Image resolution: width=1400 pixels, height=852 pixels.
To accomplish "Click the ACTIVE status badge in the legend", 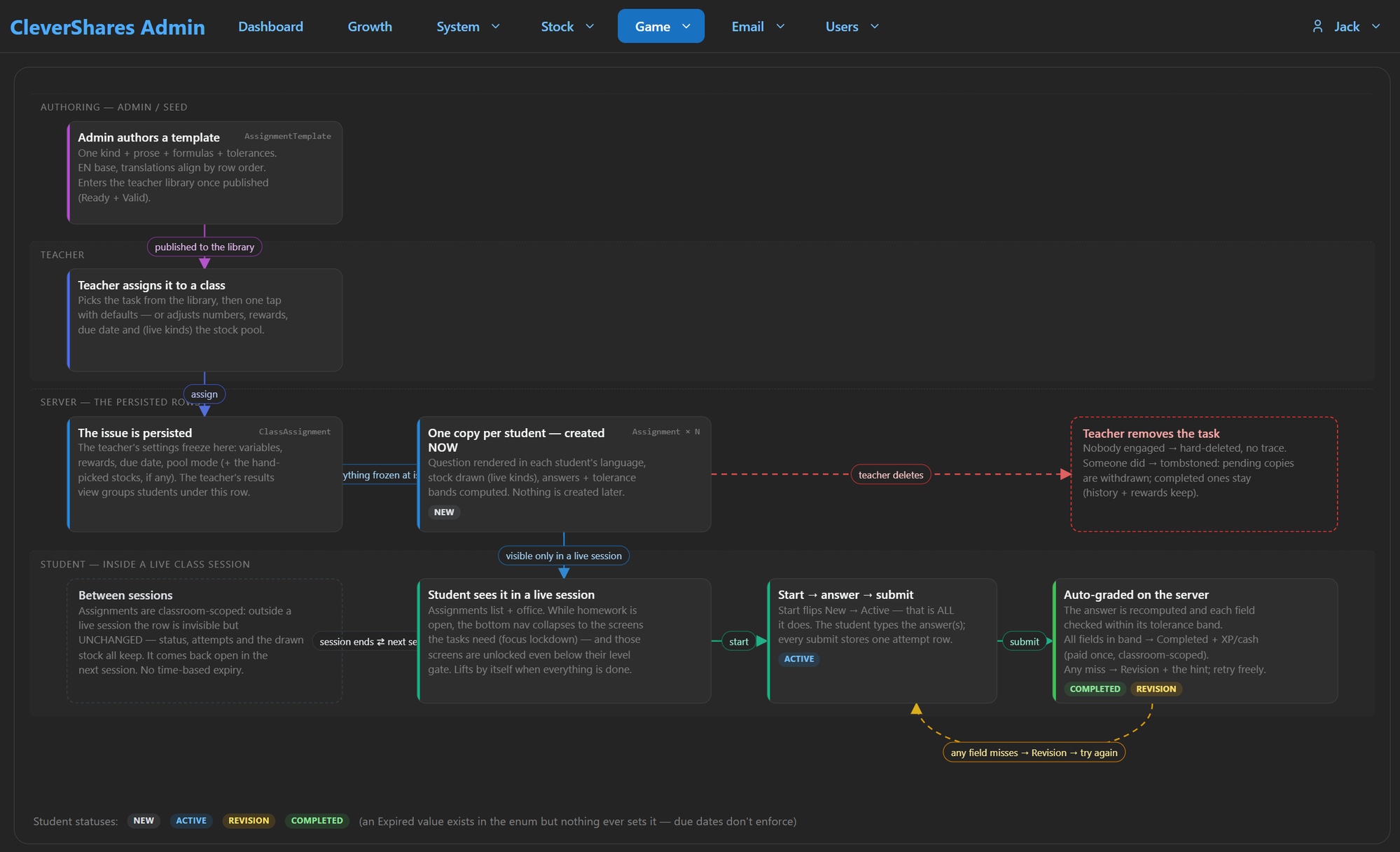I will pyautogui.click(x=191, y=821).
